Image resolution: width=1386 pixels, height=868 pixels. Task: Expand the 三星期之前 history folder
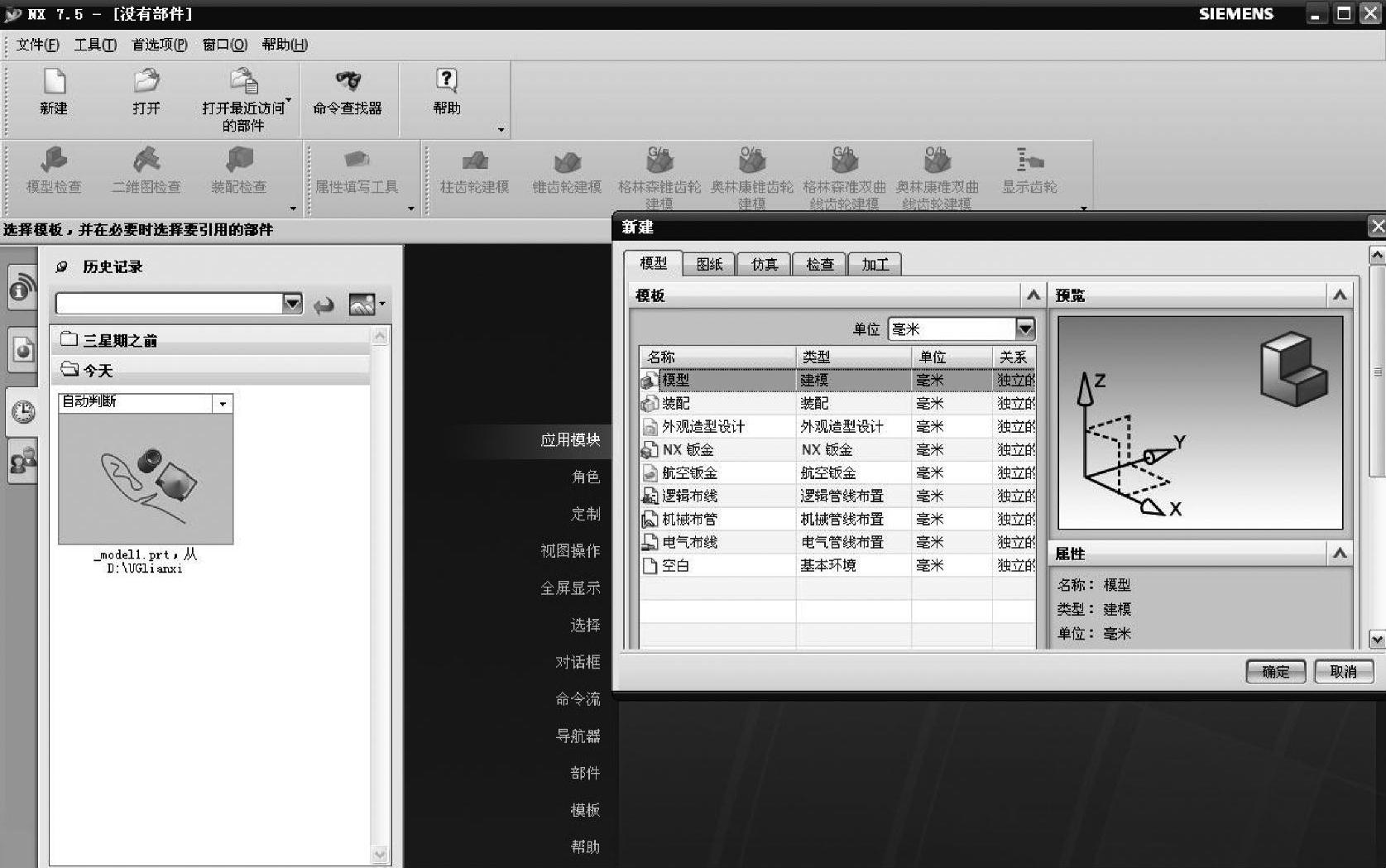pyautogui.click(x=120, y=340)
